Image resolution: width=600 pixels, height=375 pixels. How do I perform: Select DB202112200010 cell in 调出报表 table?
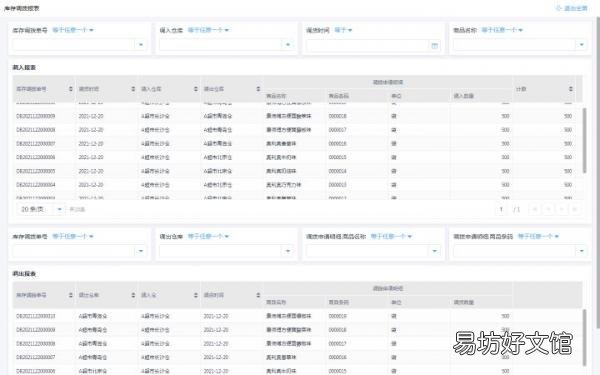(x=36, y=316)
